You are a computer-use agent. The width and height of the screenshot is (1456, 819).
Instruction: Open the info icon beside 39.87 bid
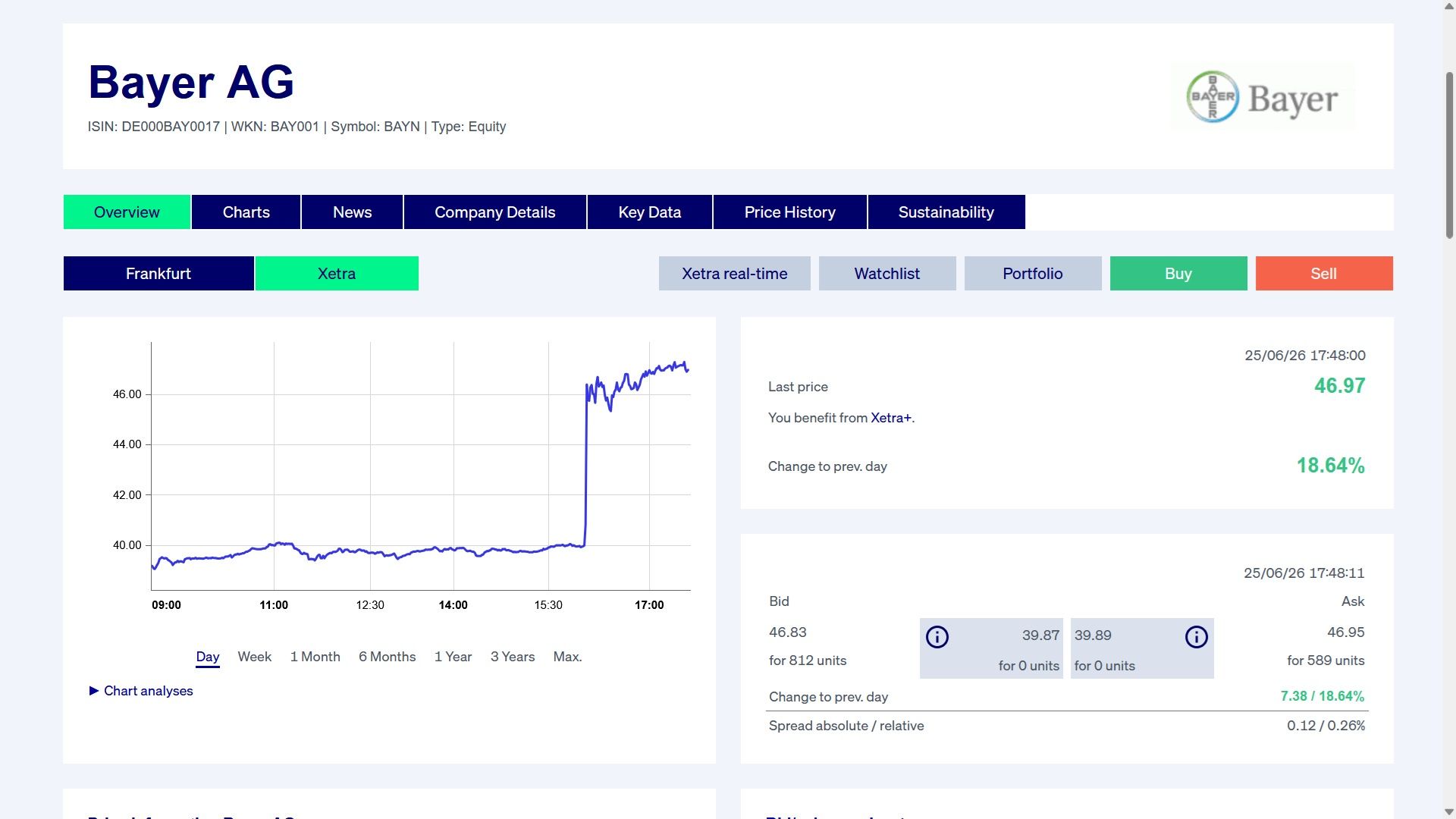(937, 637)
